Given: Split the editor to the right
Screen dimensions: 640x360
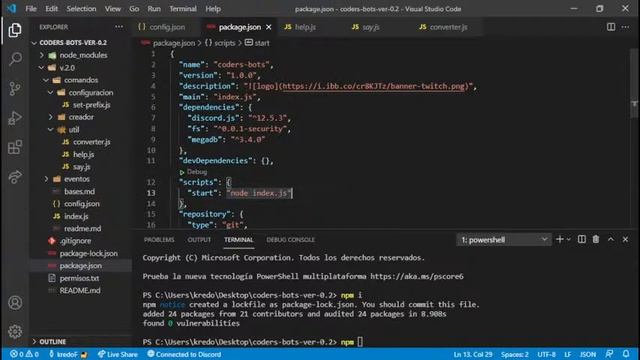Looking at the screenshot, I should pos(611,27).
